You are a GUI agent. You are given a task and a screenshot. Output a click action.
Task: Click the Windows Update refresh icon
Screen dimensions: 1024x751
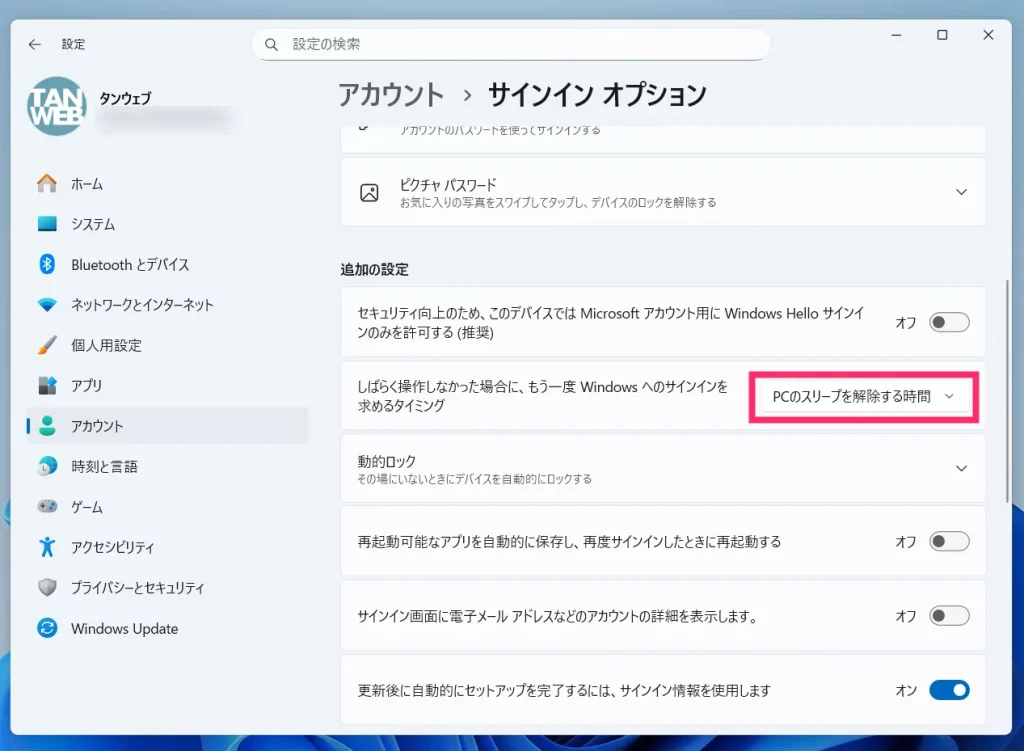click(47, 628)
